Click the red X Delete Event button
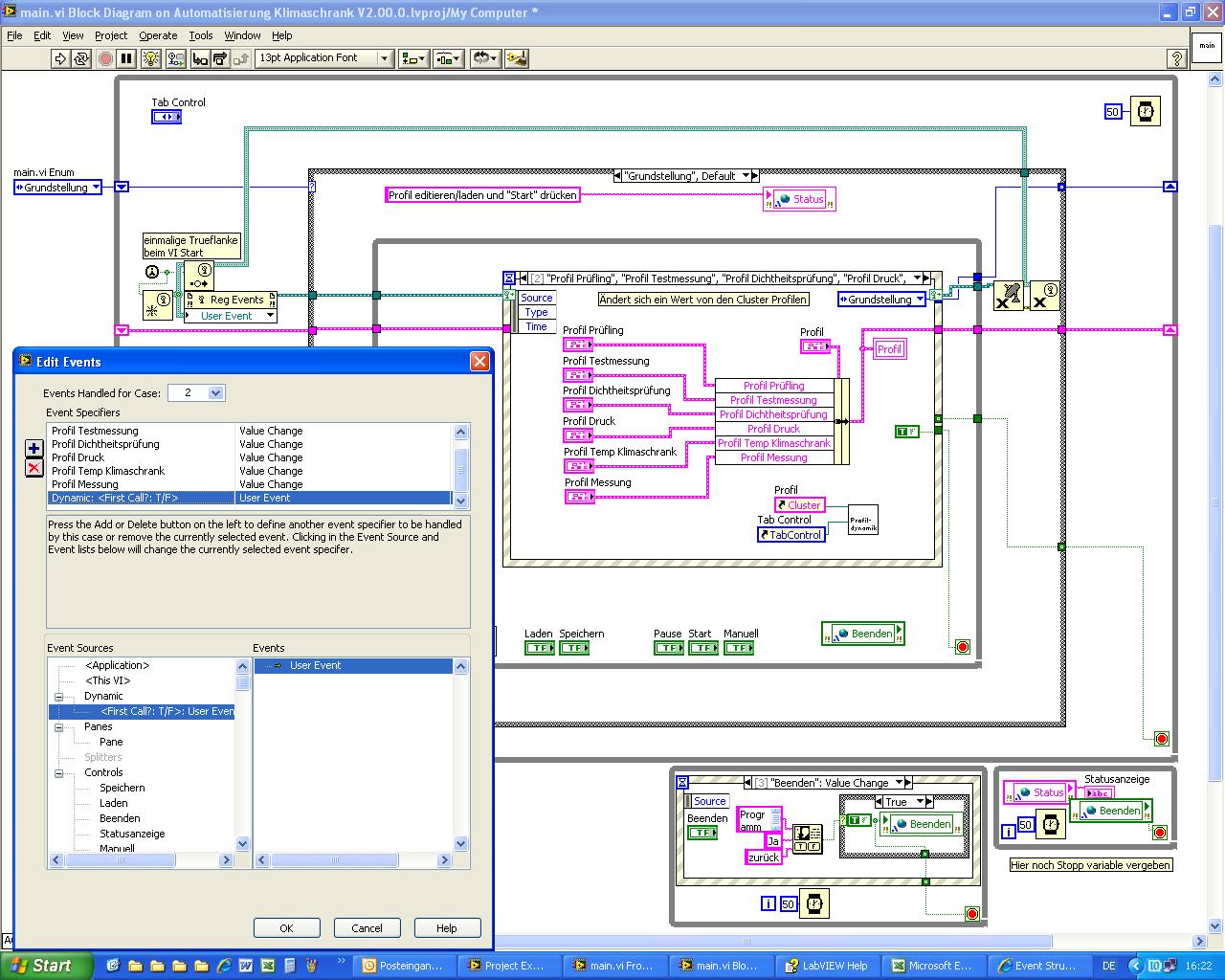Screen dimensions: 1225x980 click(33, 467)
